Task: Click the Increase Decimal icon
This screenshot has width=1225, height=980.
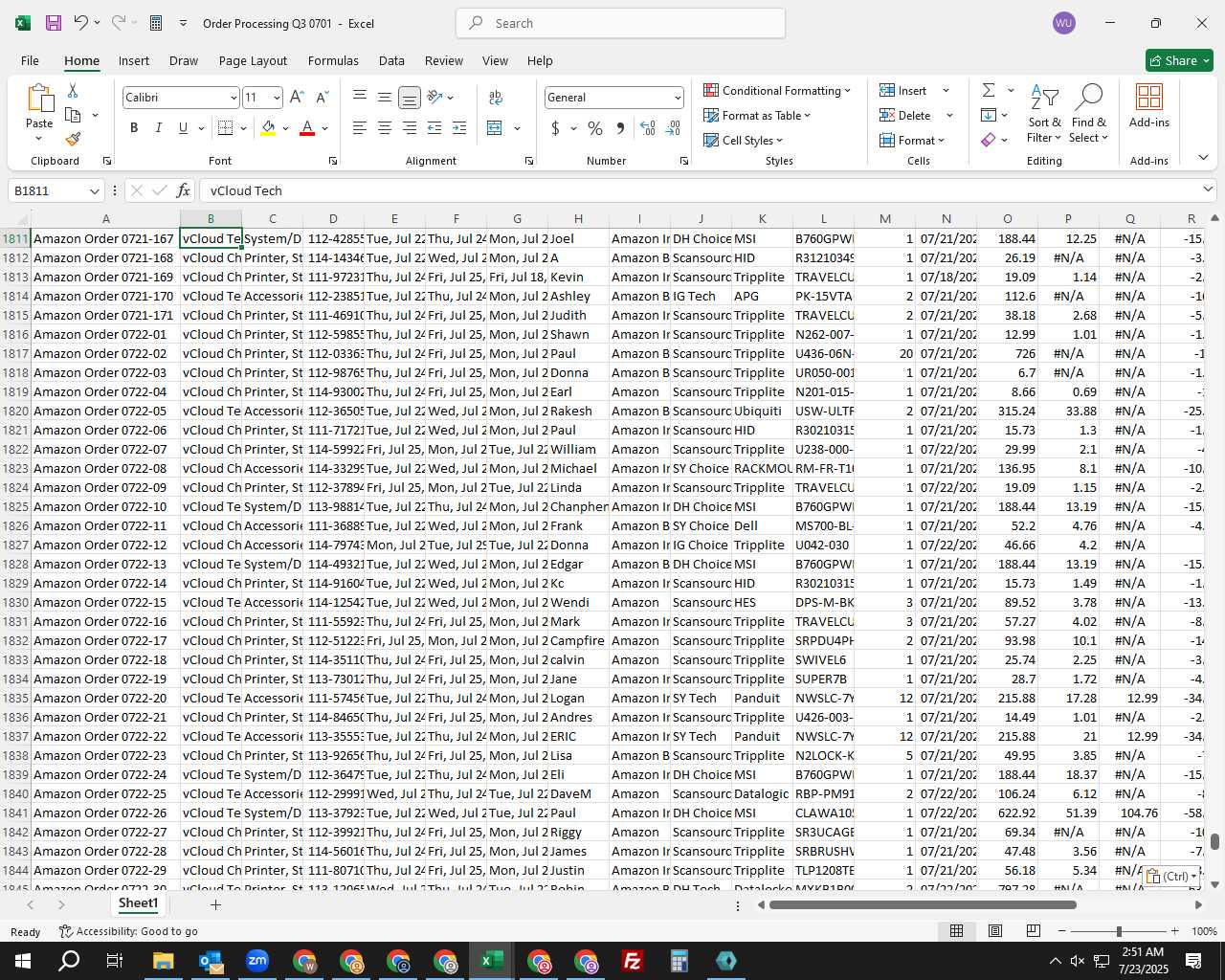Action: click(x=648, y=128)
